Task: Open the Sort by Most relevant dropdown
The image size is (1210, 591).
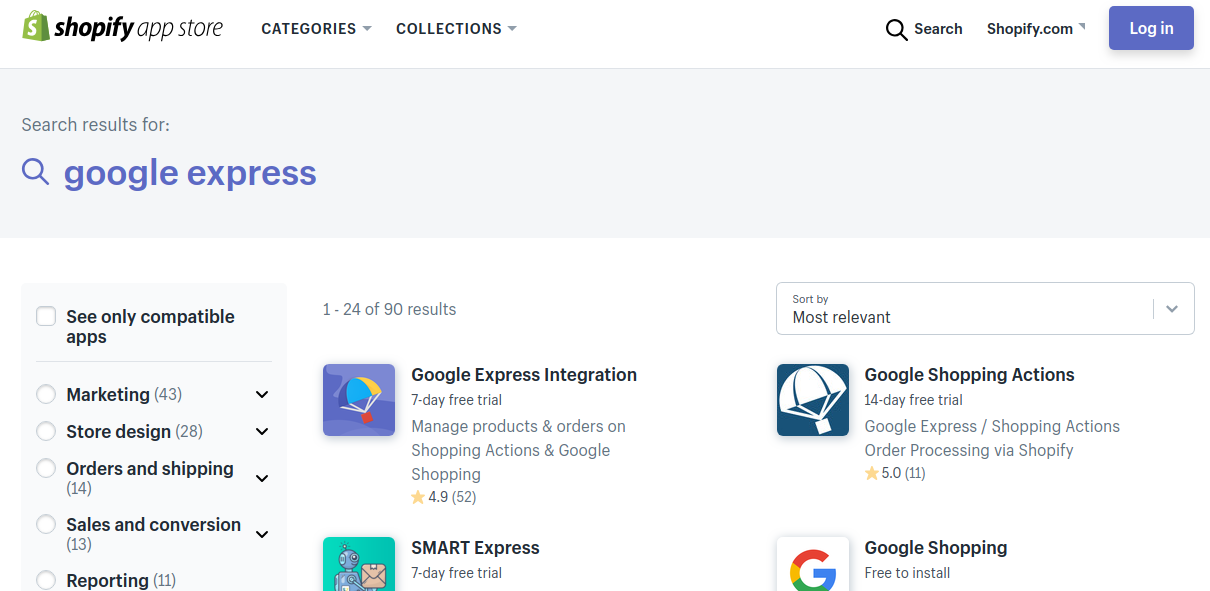Action: click(x=985, y=308)
